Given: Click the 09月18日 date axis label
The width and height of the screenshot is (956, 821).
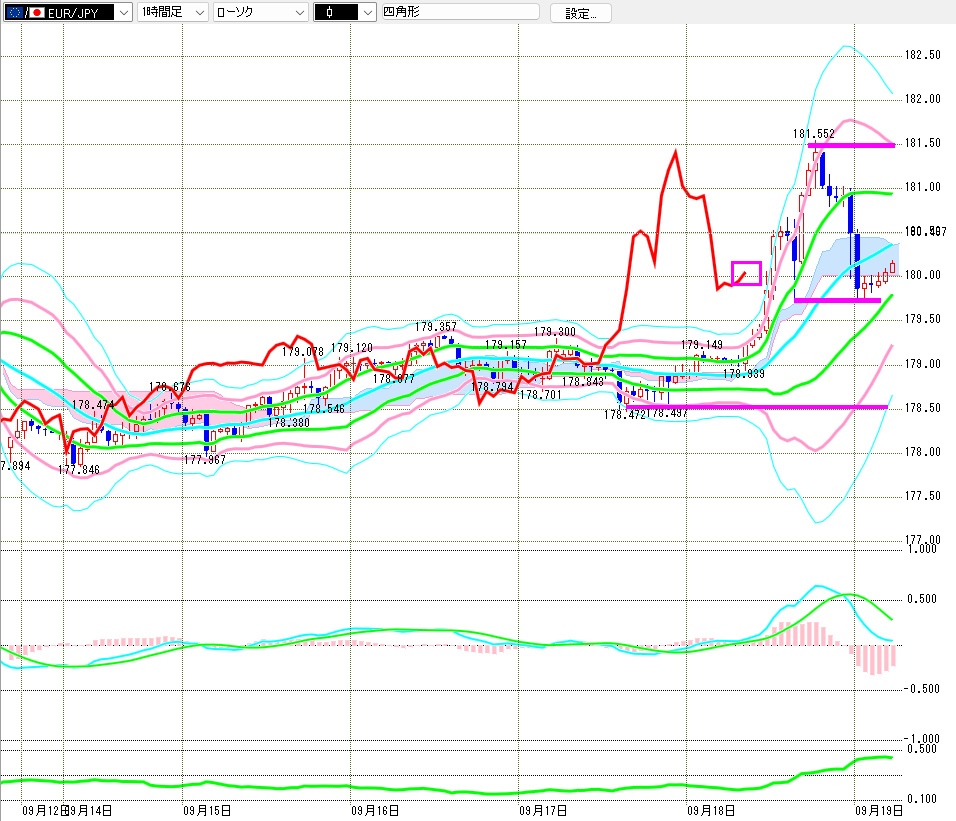Looking at the screenshot, I should coord(711,811).
